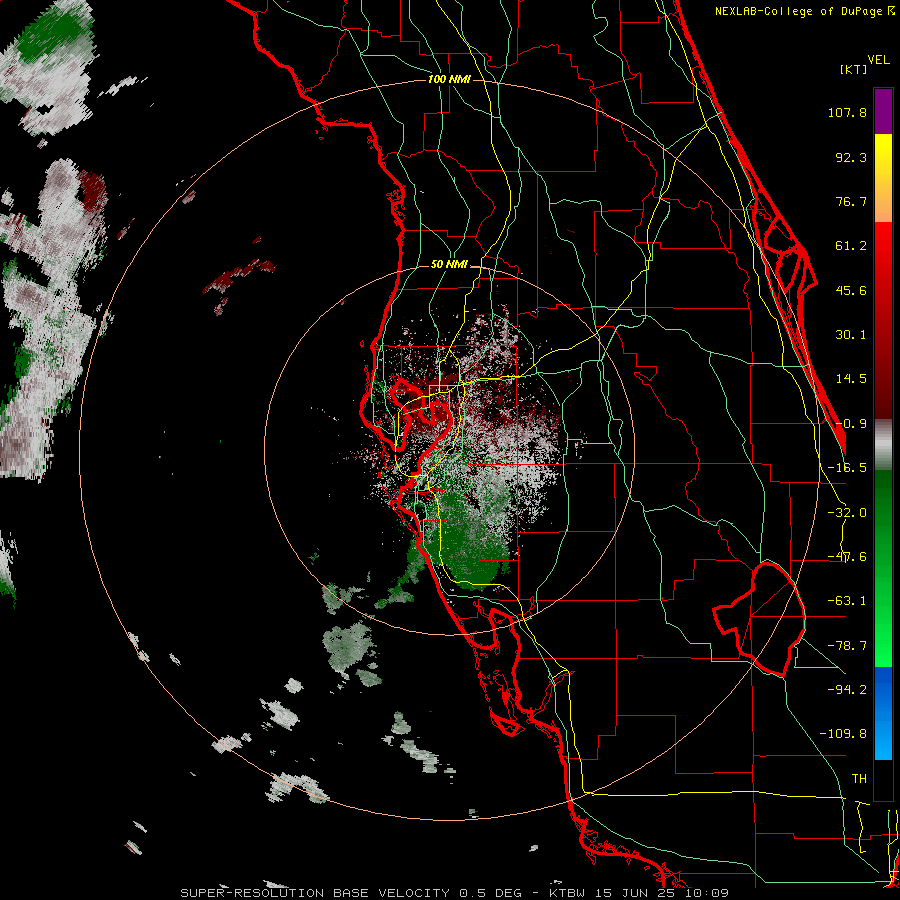
Task: Select the 61.2 scale value
Action: pyautogui.click(x=851, y=246)
